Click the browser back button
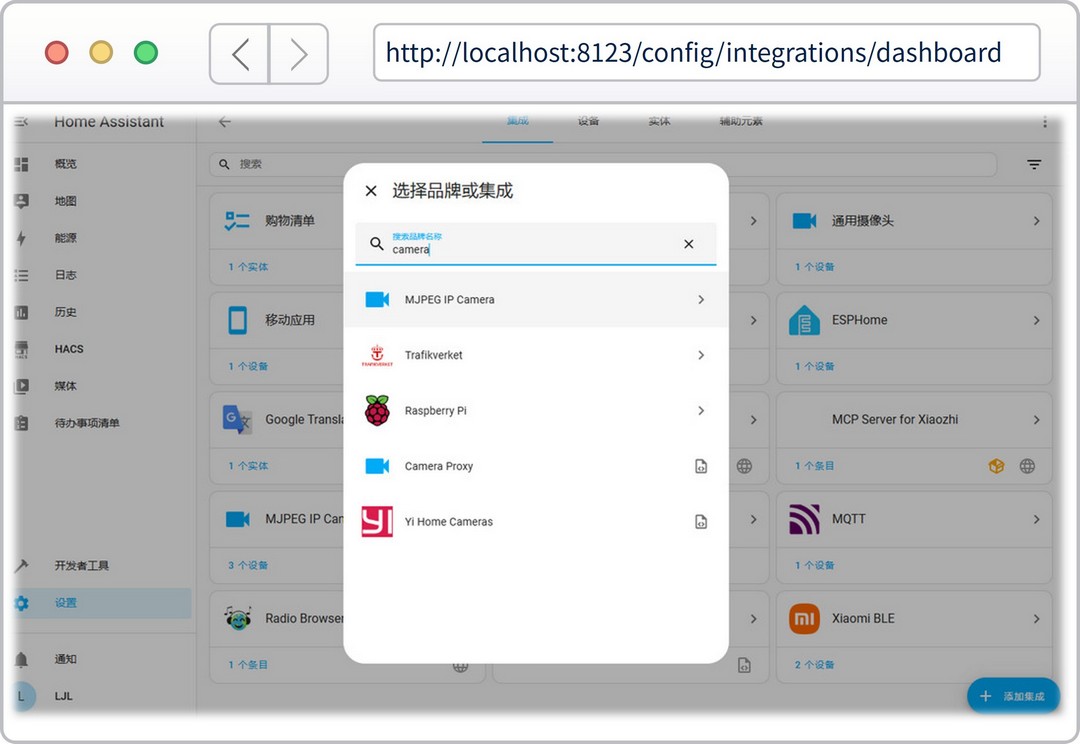The width and height of the screenshot is (1080, 744). coord(240,54)
